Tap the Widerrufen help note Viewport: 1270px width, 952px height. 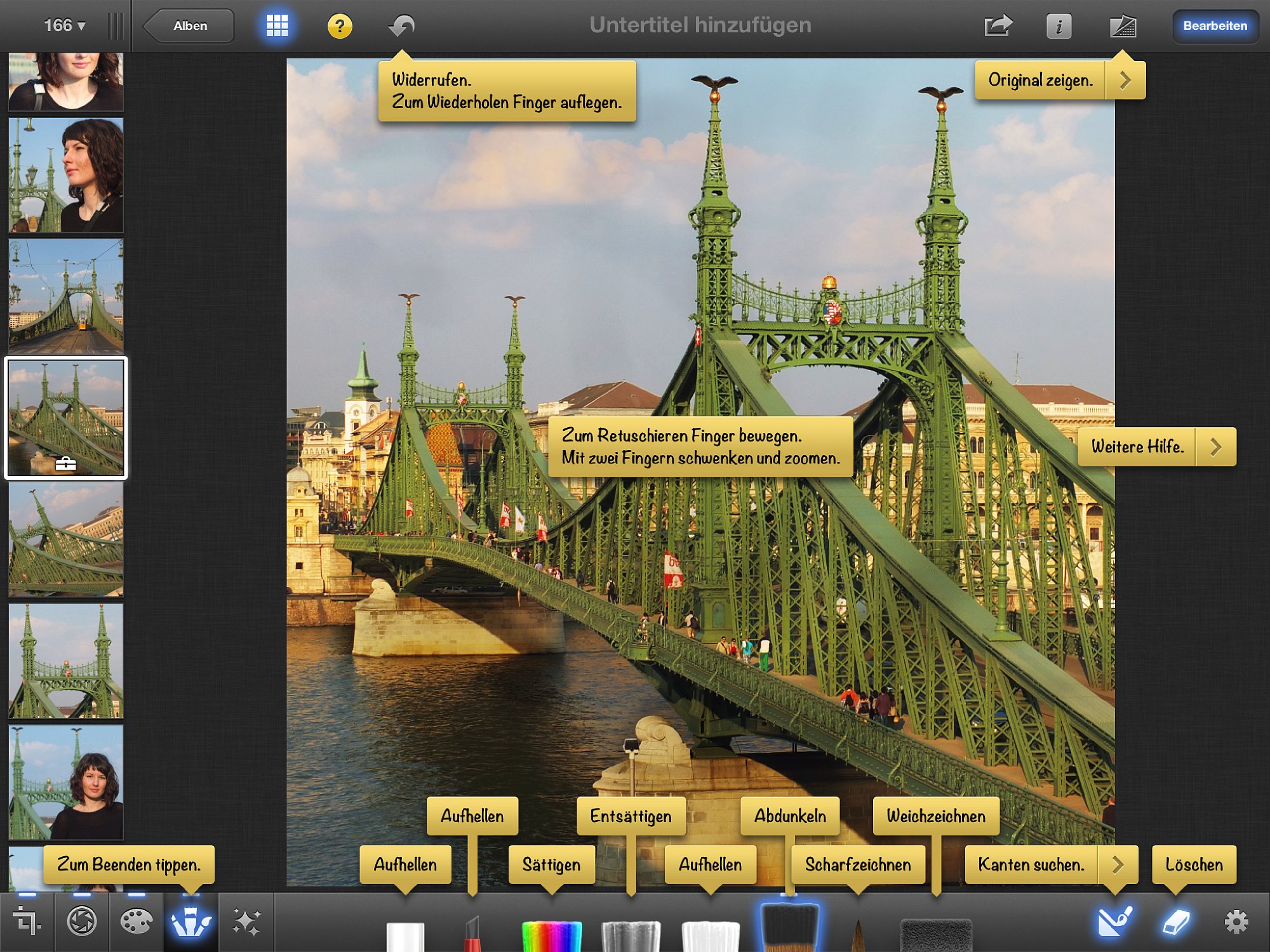(507, 91)
